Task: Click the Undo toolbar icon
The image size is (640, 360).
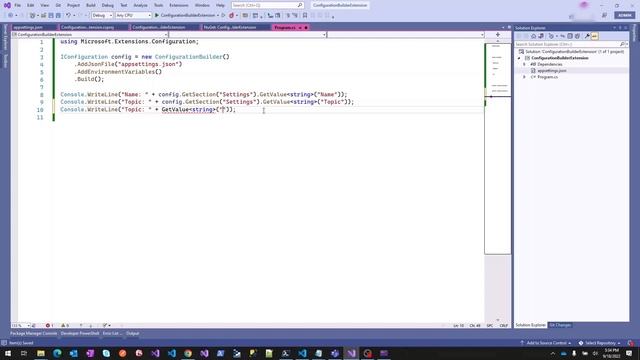Action: (68, 15)
